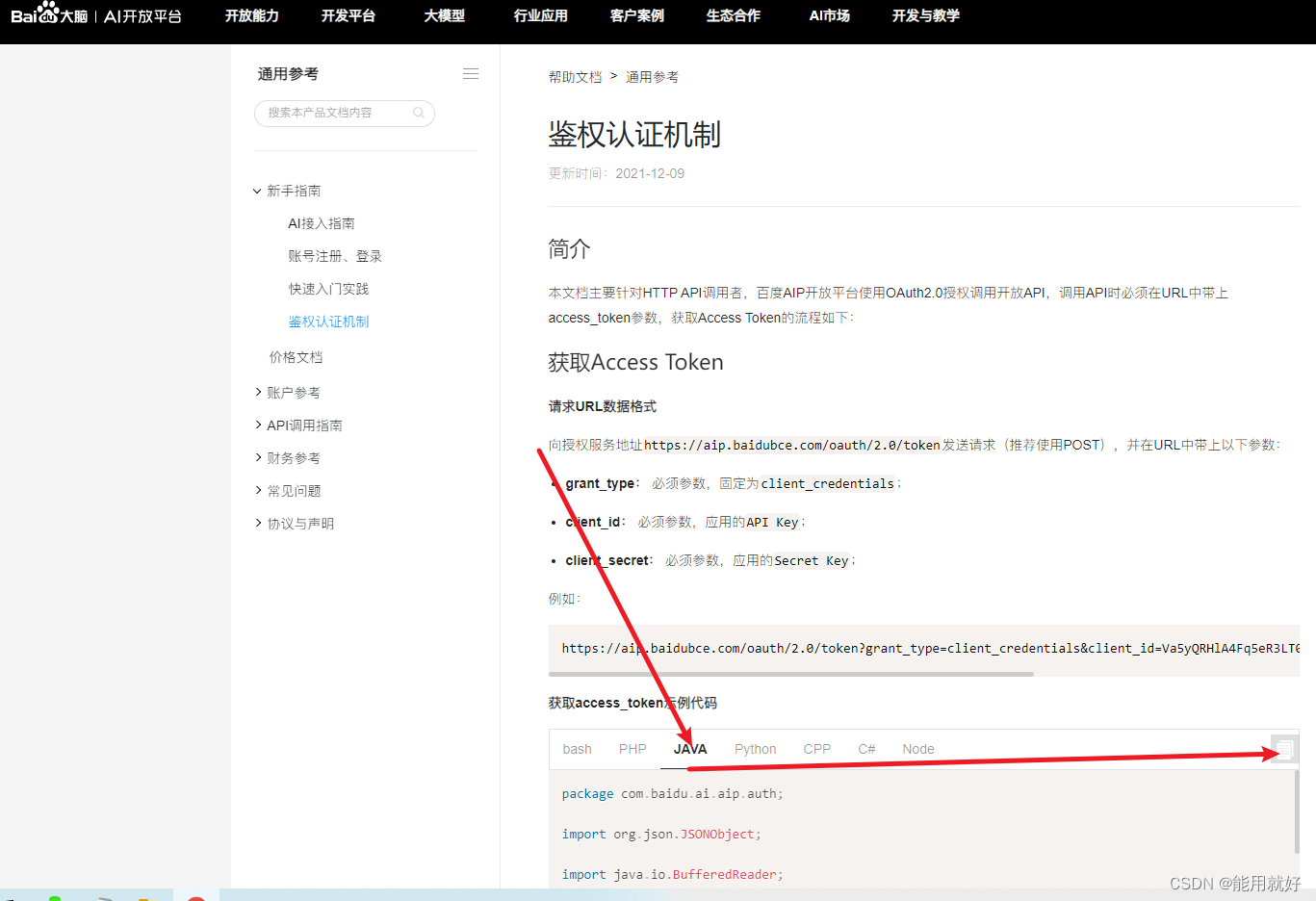Image resolution: width=1316 pixels, height=901 pixels.
Task: Collapse the 新手指南 tree section
Action: (x=287, y=191)
